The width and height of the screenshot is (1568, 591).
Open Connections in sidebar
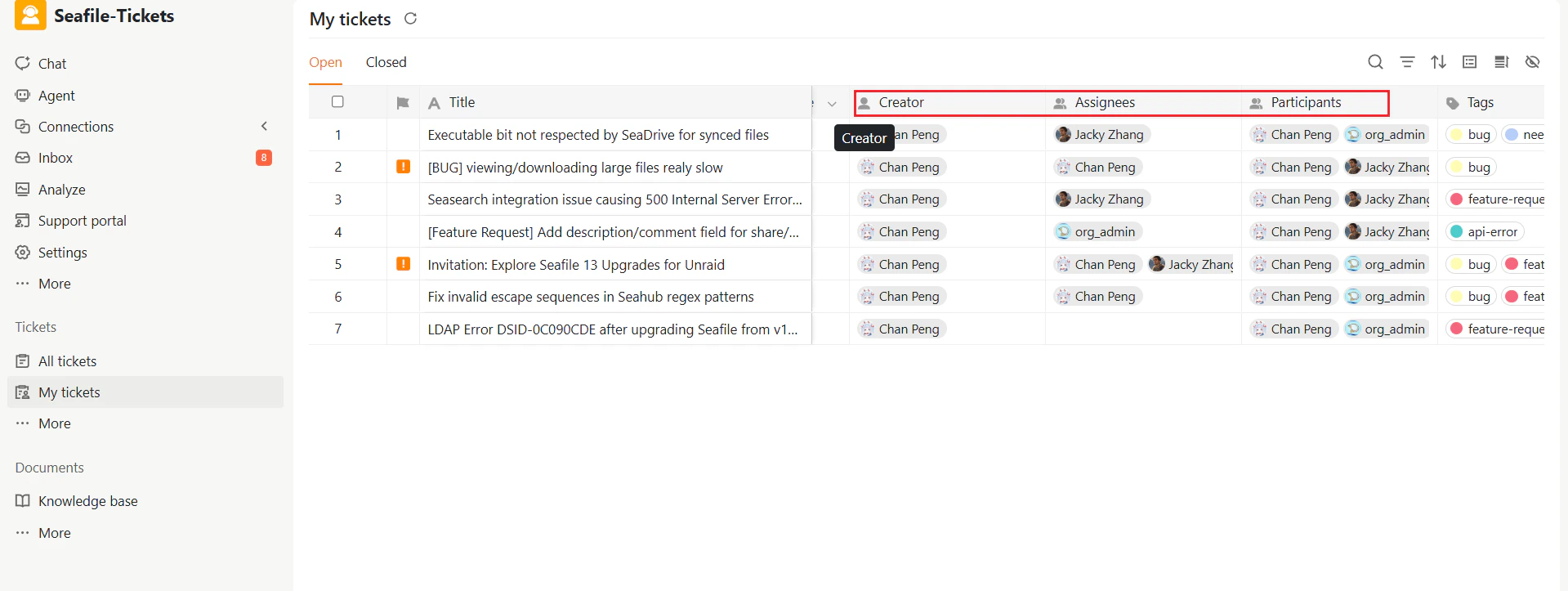(x=75, y=127)
